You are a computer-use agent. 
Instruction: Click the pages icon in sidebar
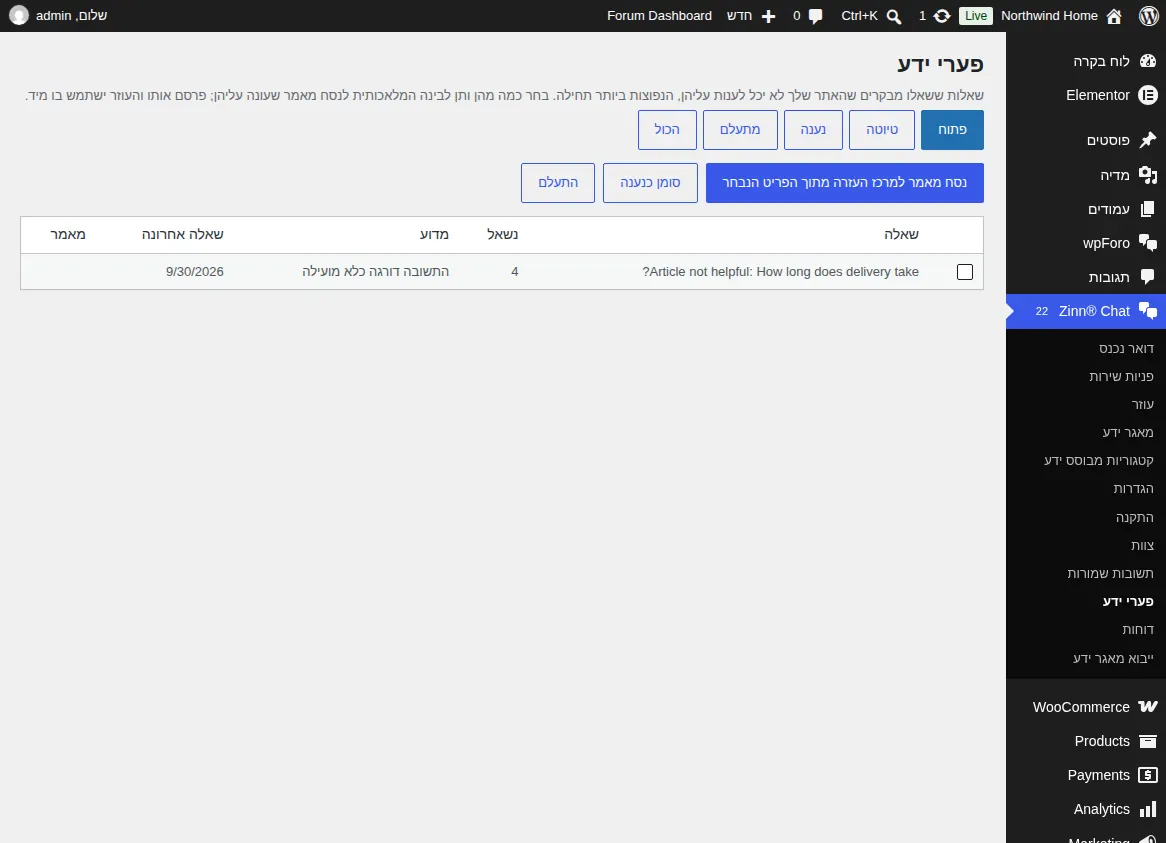(x=1148, y=209)
